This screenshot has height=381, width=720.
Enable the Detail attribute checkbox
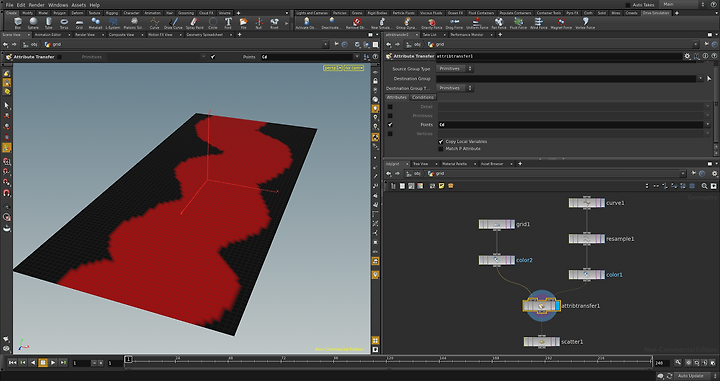coord(390,106)
